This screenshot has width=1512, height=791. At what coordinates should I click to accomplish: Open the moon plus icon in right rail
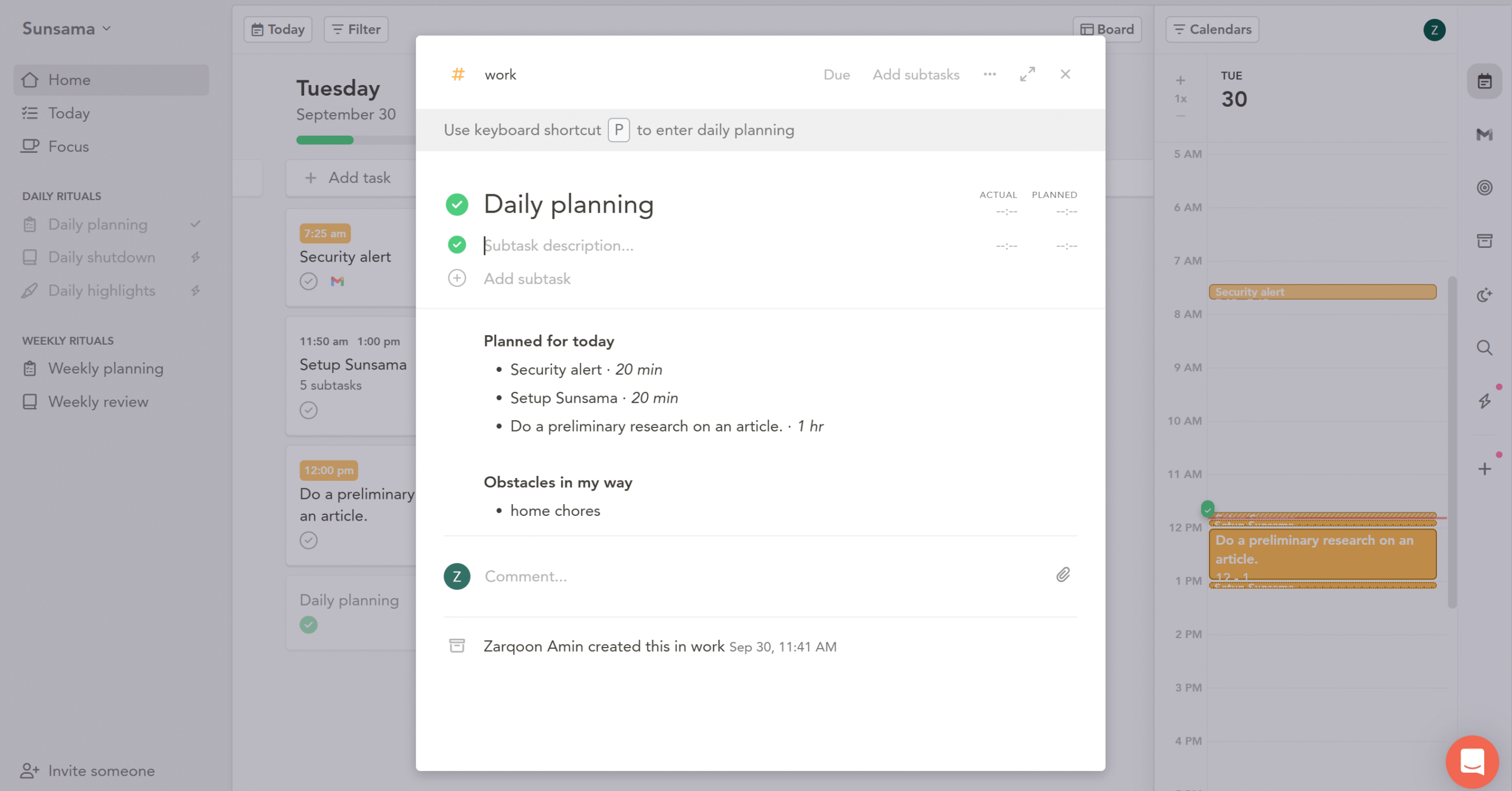(x=1485, y=295)
